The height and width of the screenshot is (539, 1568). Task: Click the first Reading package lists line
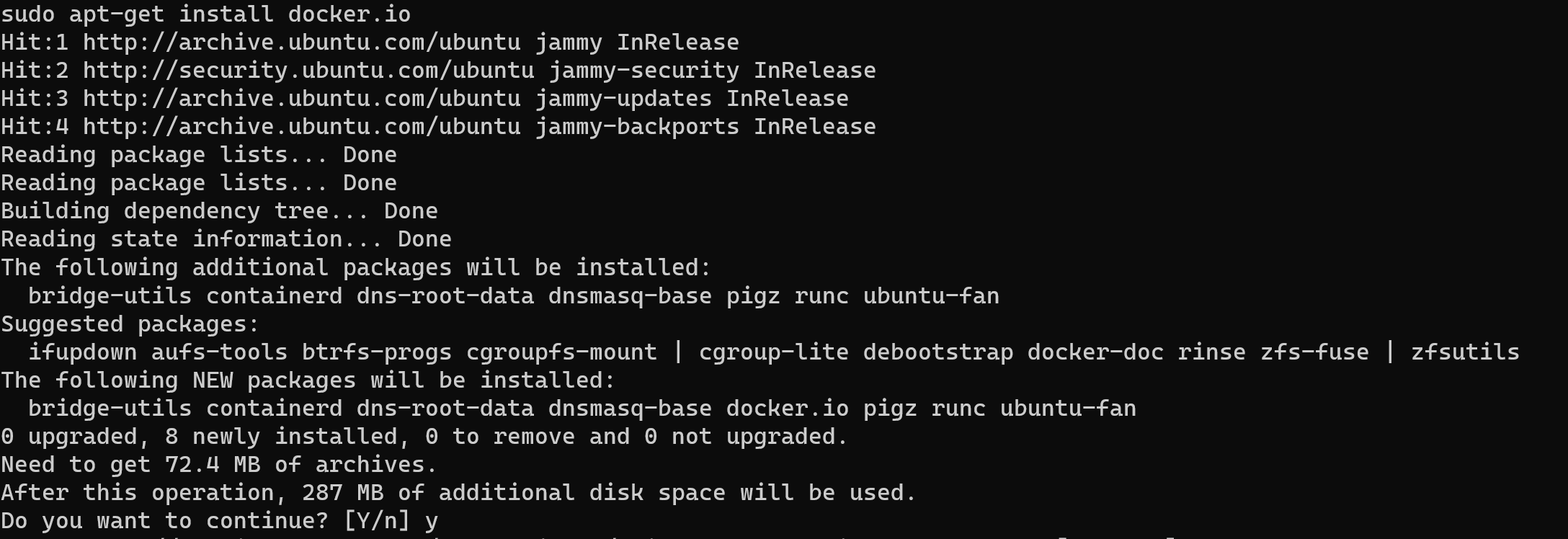(199, 154)
